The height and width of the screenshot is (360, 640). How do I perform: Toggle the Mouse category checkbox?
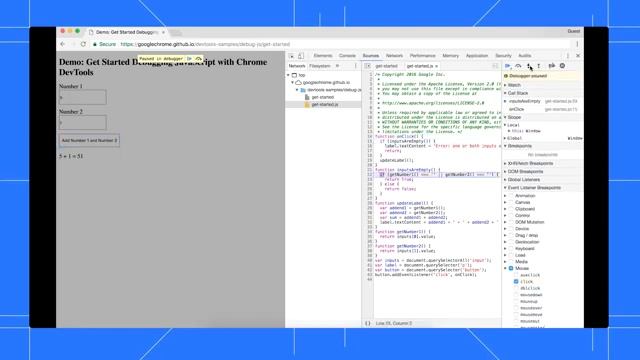511,268
